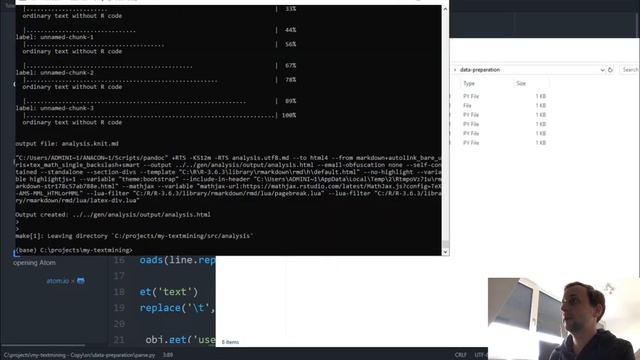Expand the breadcrumb arrow before data-preparation
This screenshot has width=640, height=360.
pyautogui.click(x=455, y=70)
